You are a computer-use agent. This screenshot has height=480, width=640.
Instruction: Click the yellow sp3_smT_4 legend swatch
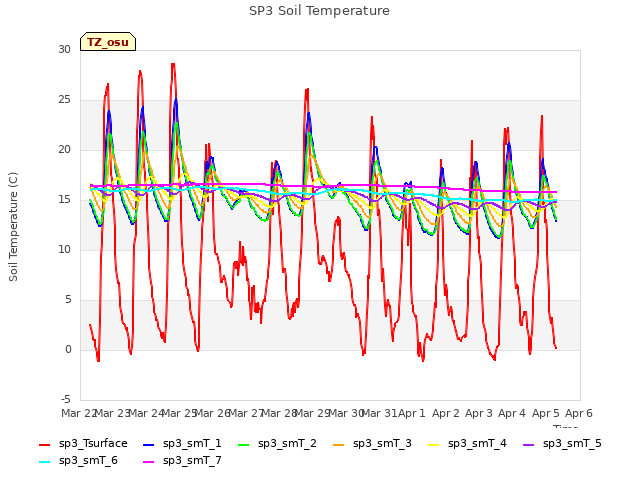(433, 444)
